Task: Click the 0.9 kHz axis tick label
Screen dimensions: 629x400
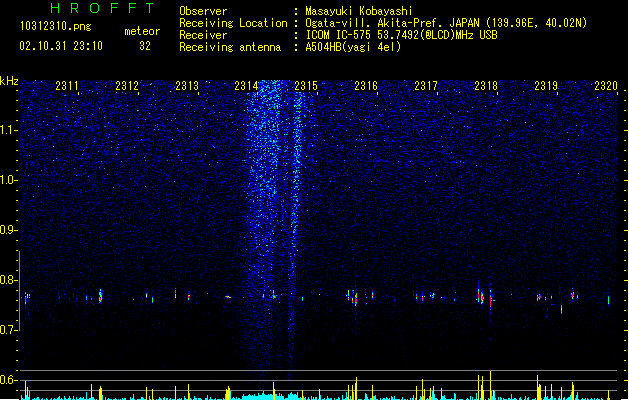Action: 9,230
